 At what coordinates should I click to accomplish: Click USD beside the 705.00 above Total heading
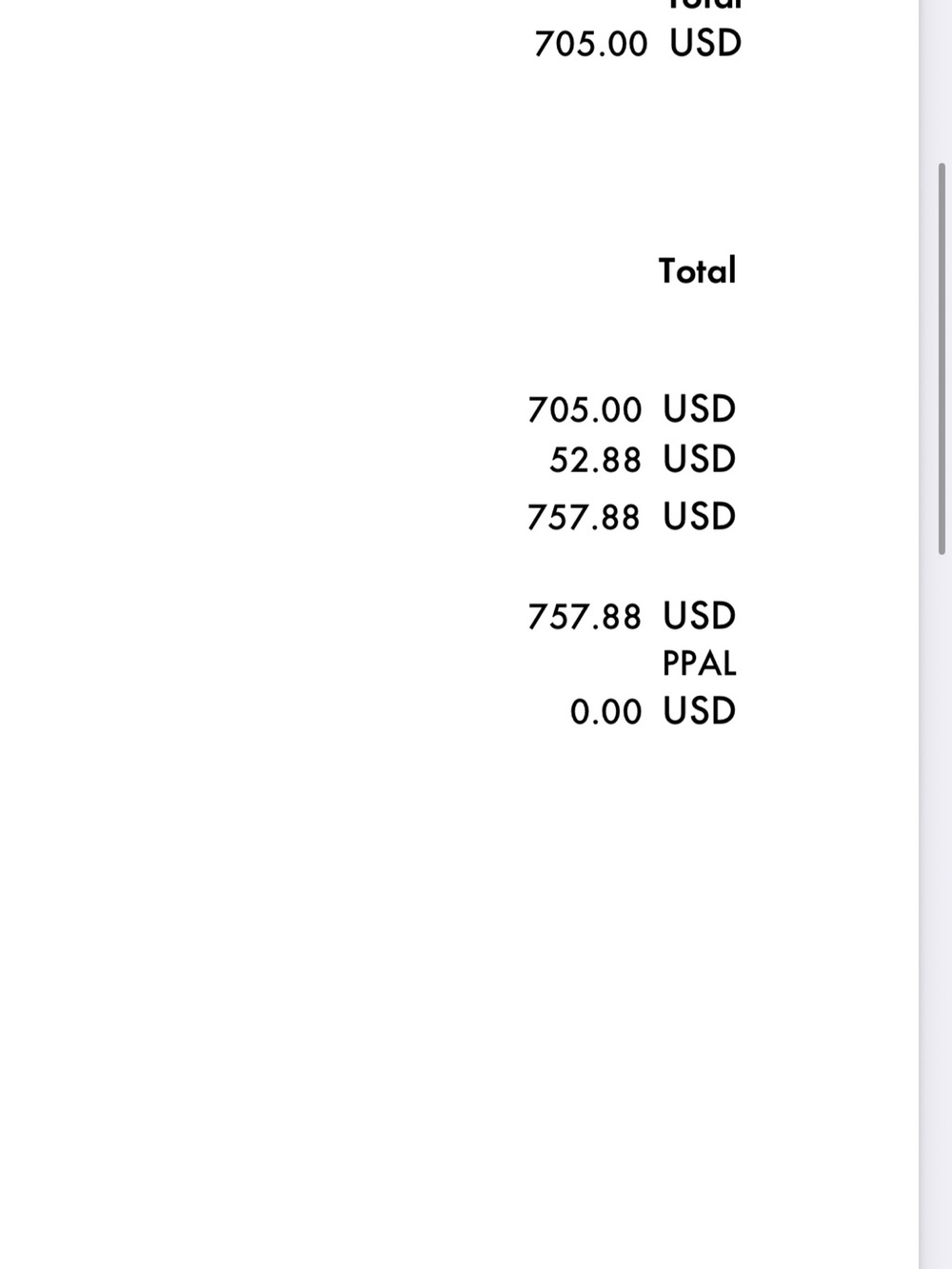coord(705,44)
